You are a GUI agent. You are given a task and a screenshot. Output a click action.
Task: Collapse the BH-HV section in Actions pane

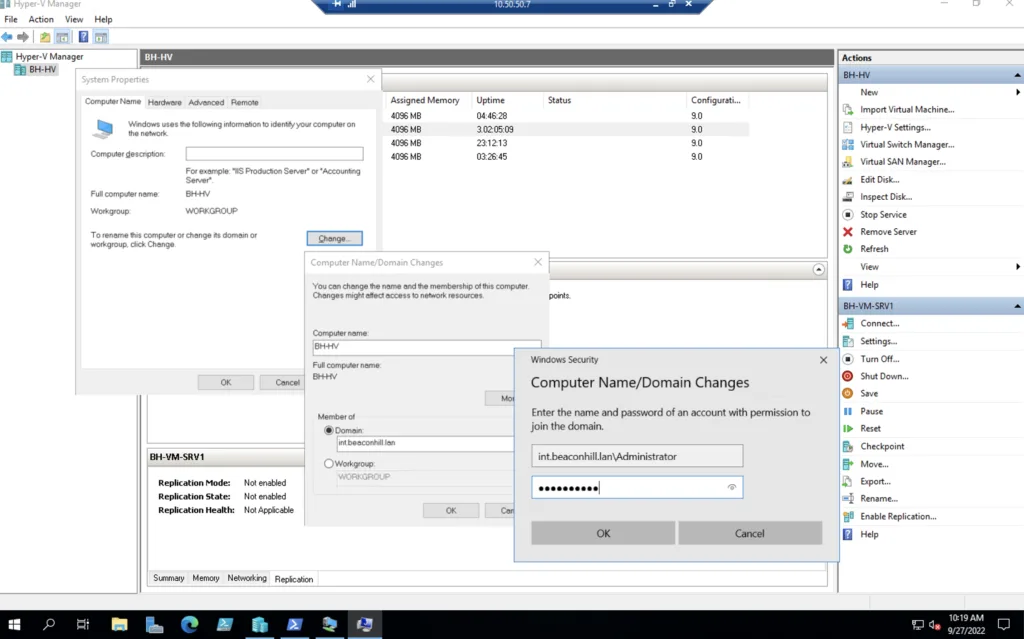(1017, 75)
